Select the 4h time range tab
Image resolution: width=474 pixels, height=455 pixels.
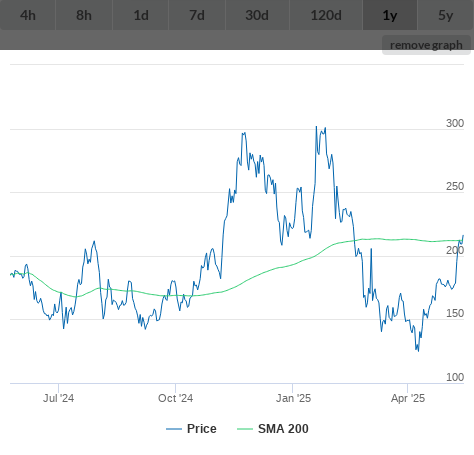coord(28,15)
